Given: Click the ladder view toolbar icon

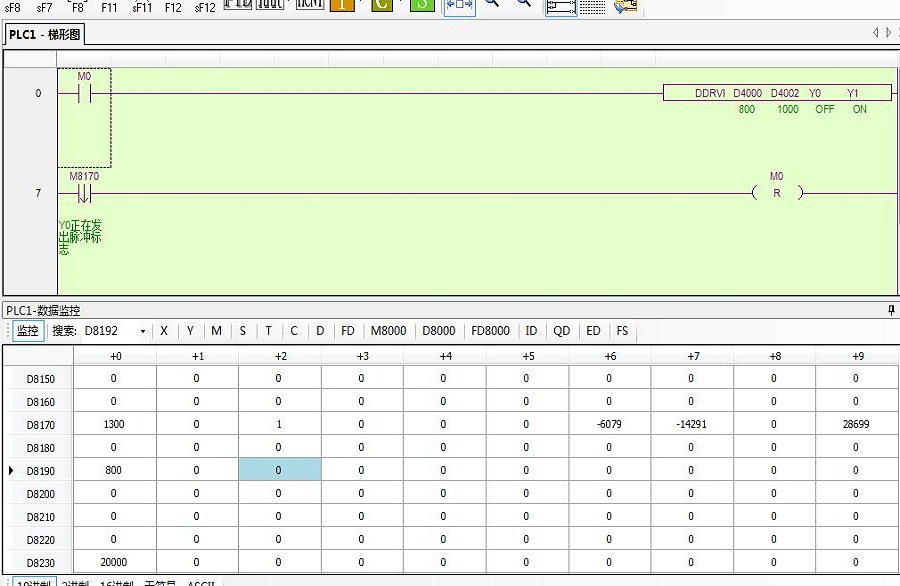Looking at the screenshot, I should click(x=560, y=6).
